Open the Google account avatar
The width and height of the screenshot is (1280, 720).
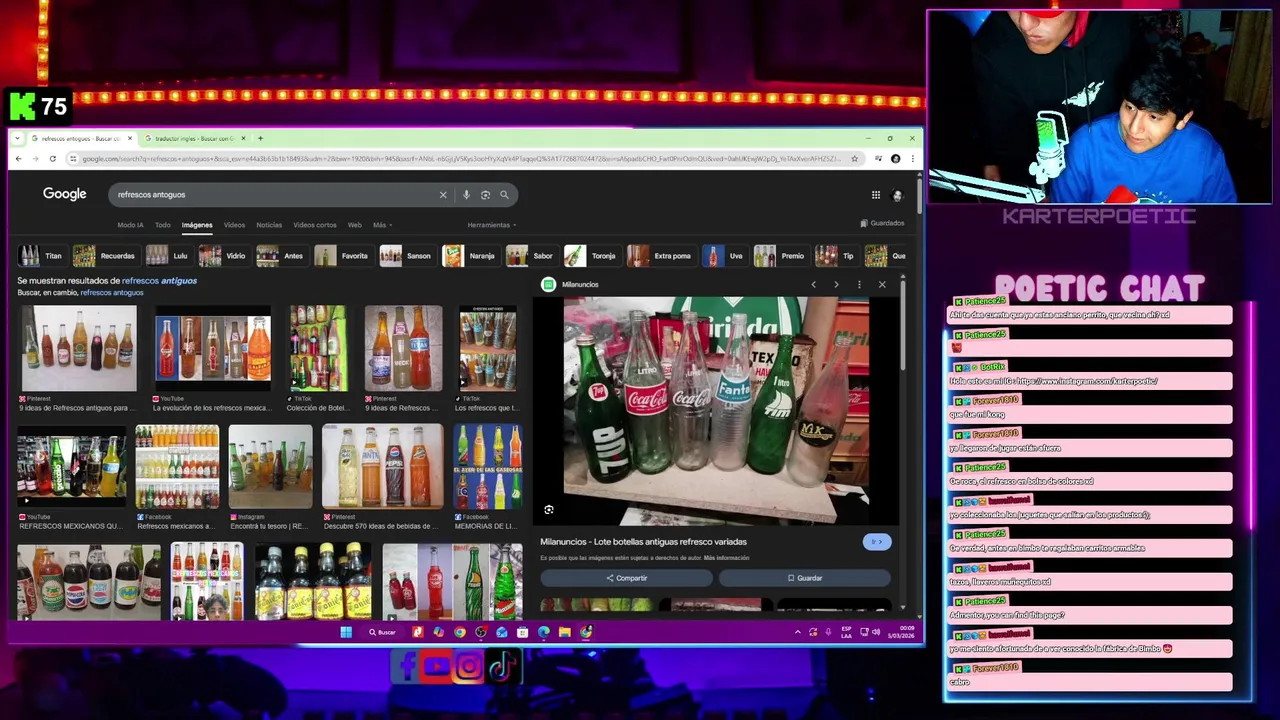897,195
